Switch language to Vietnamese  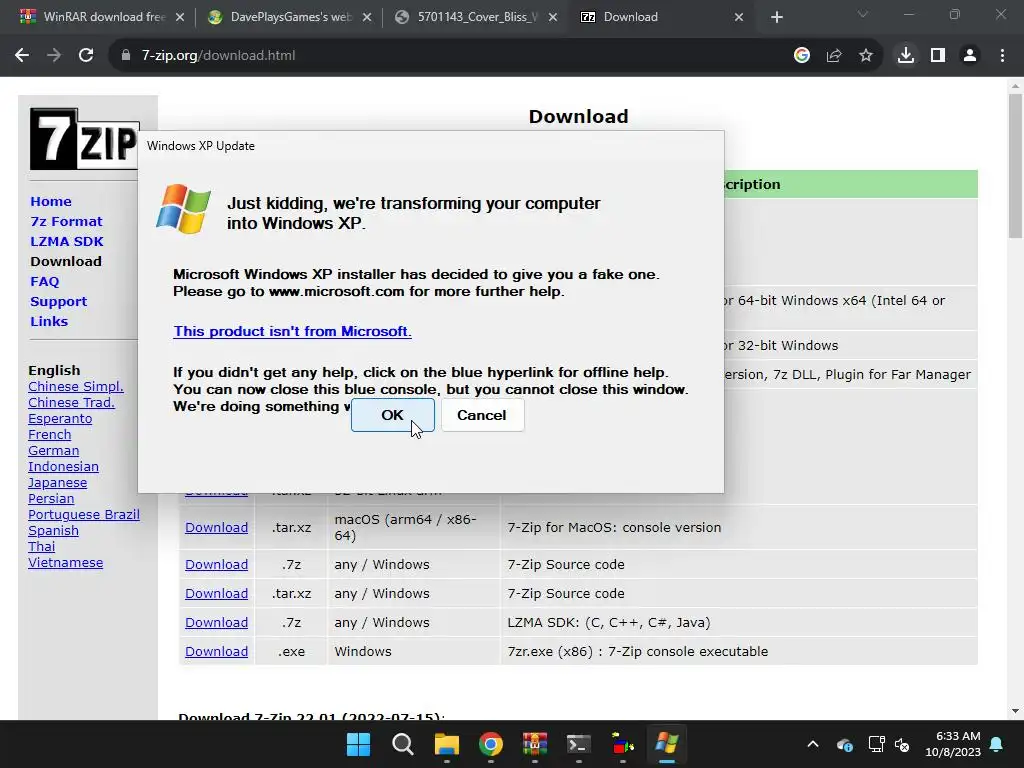click(x=65, y=563)
